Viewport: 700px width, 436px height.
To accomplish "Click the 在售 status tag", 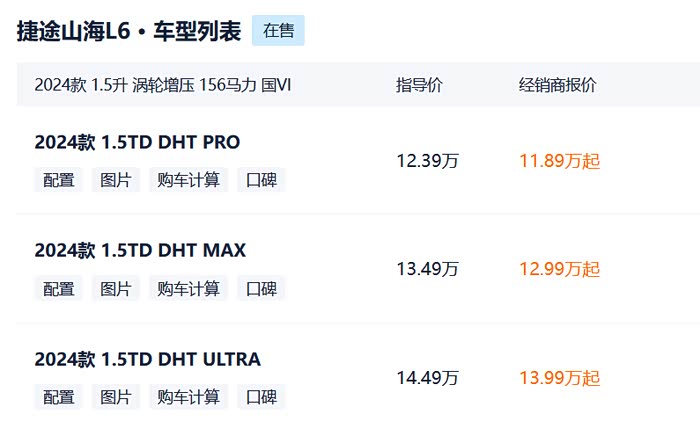I will (278, 31).
